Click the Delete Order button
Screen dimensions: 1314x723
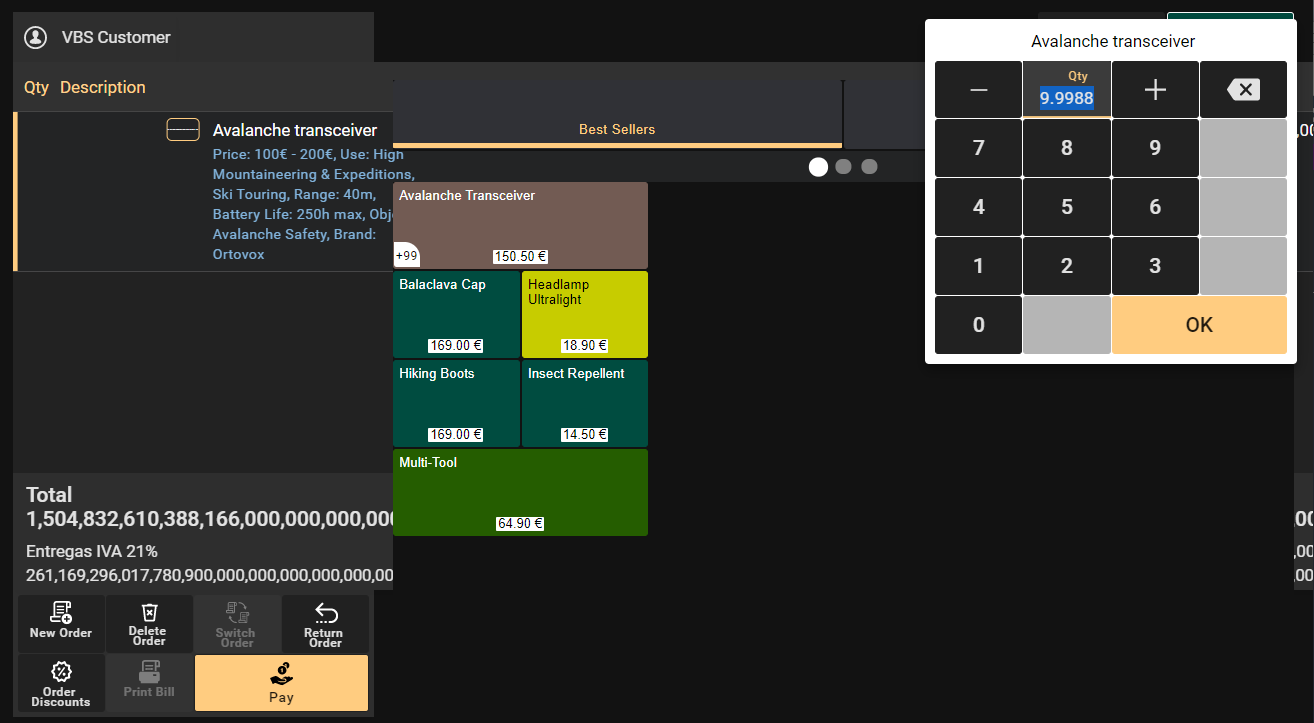[x=148, y=623]
